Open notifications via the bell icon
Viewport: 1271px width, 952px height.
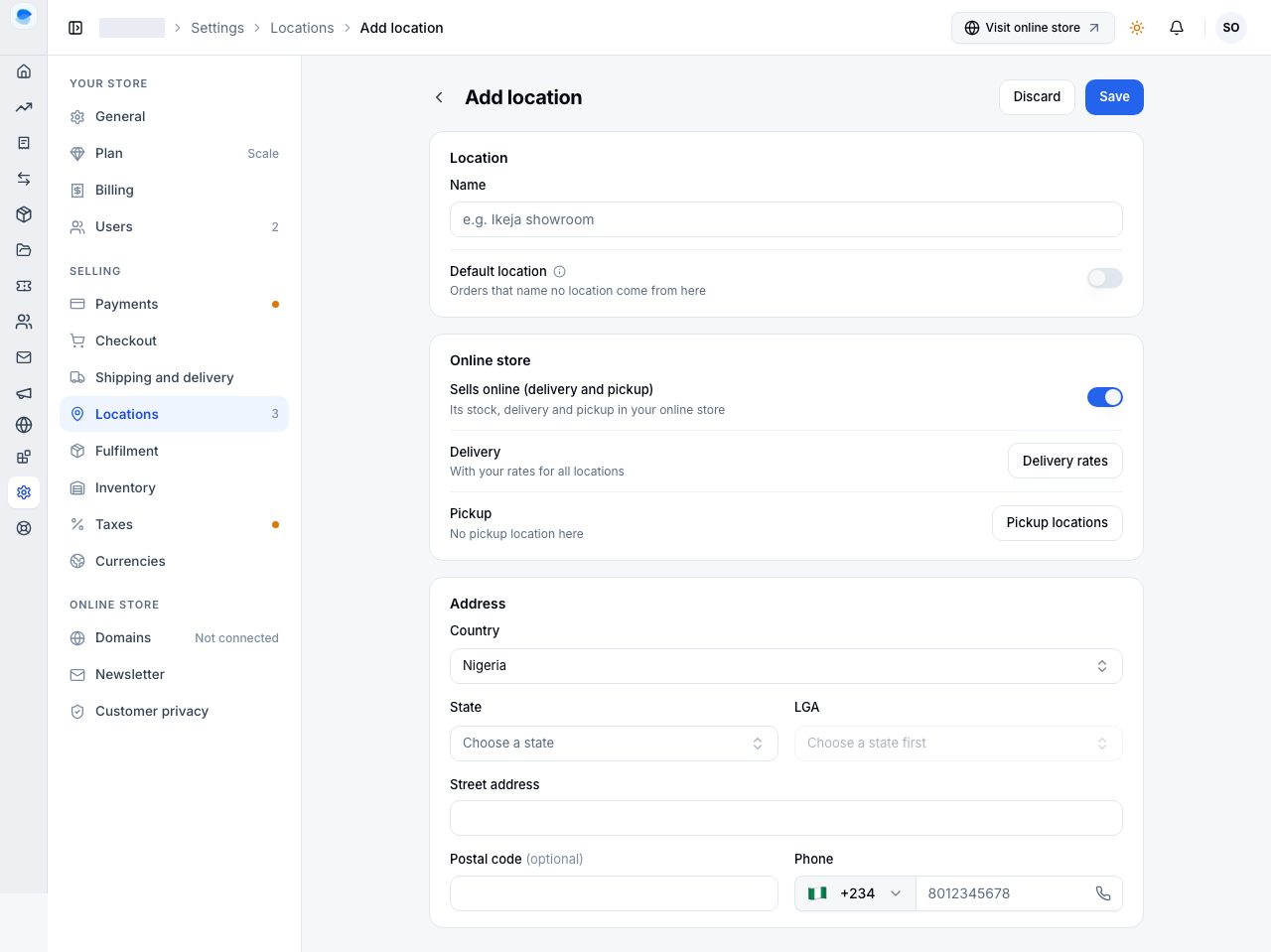1177,28
